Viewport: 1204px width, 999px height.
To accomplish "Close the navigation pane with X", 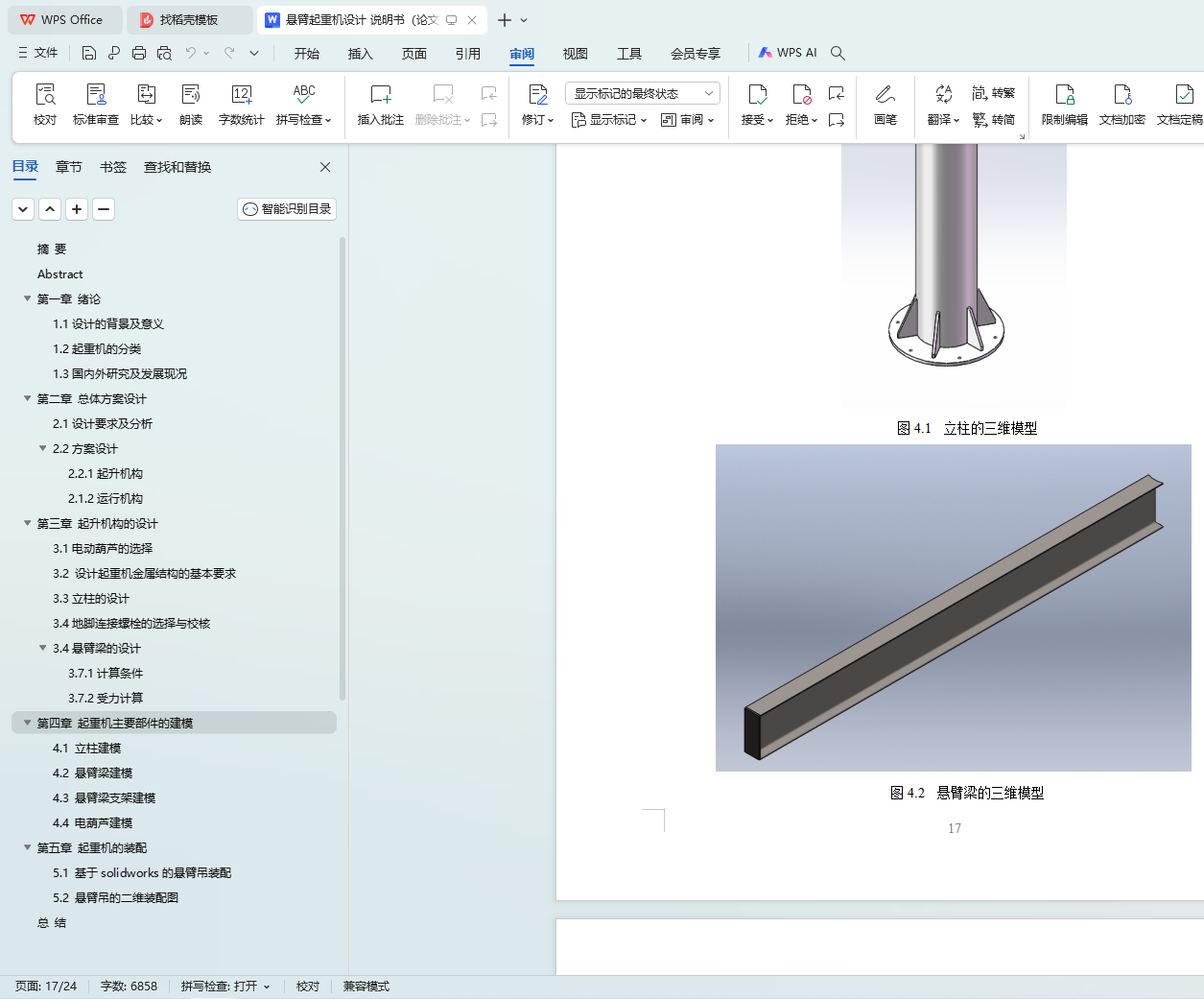I will click(x=325, y=167).
